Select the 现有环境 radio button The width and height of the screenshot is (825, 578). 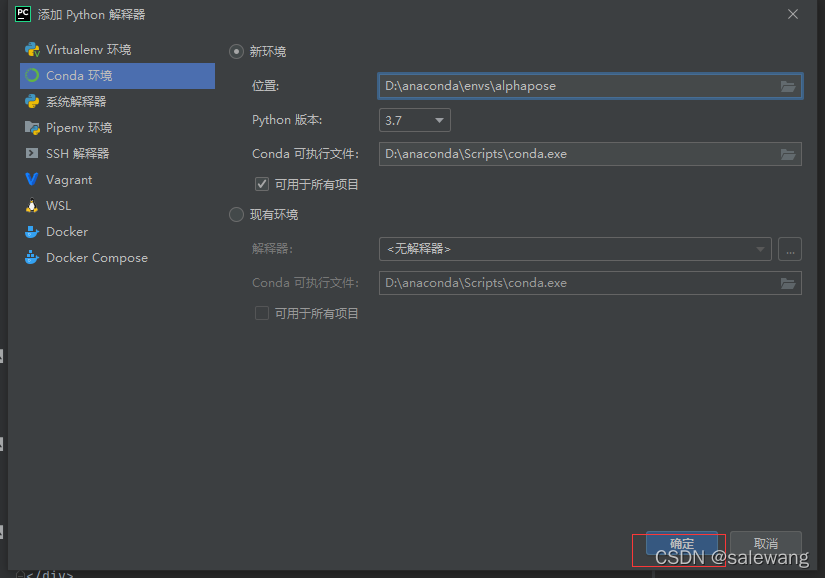click(x=236, y=215)
